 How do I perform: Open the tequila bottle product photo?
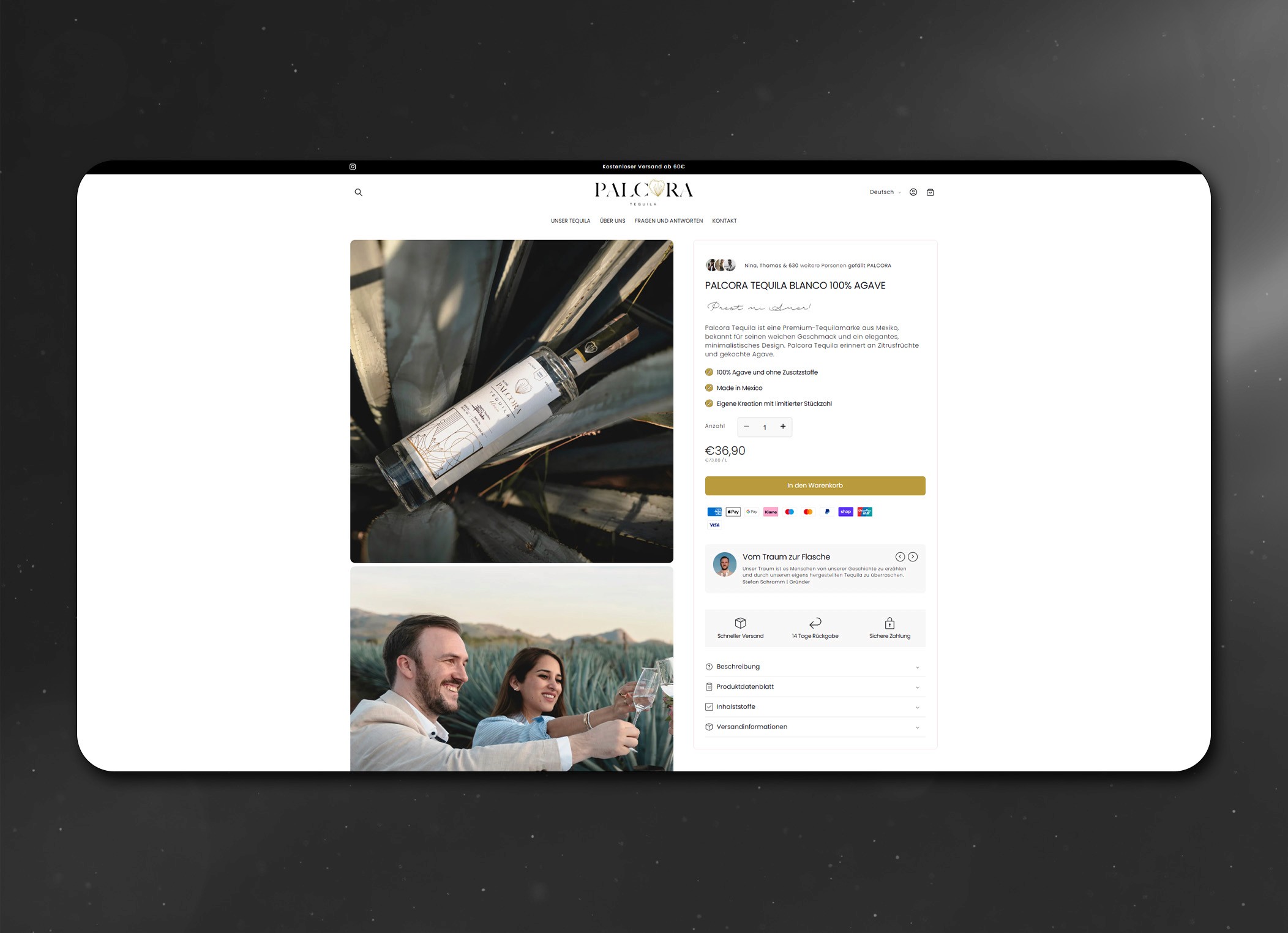511,401
